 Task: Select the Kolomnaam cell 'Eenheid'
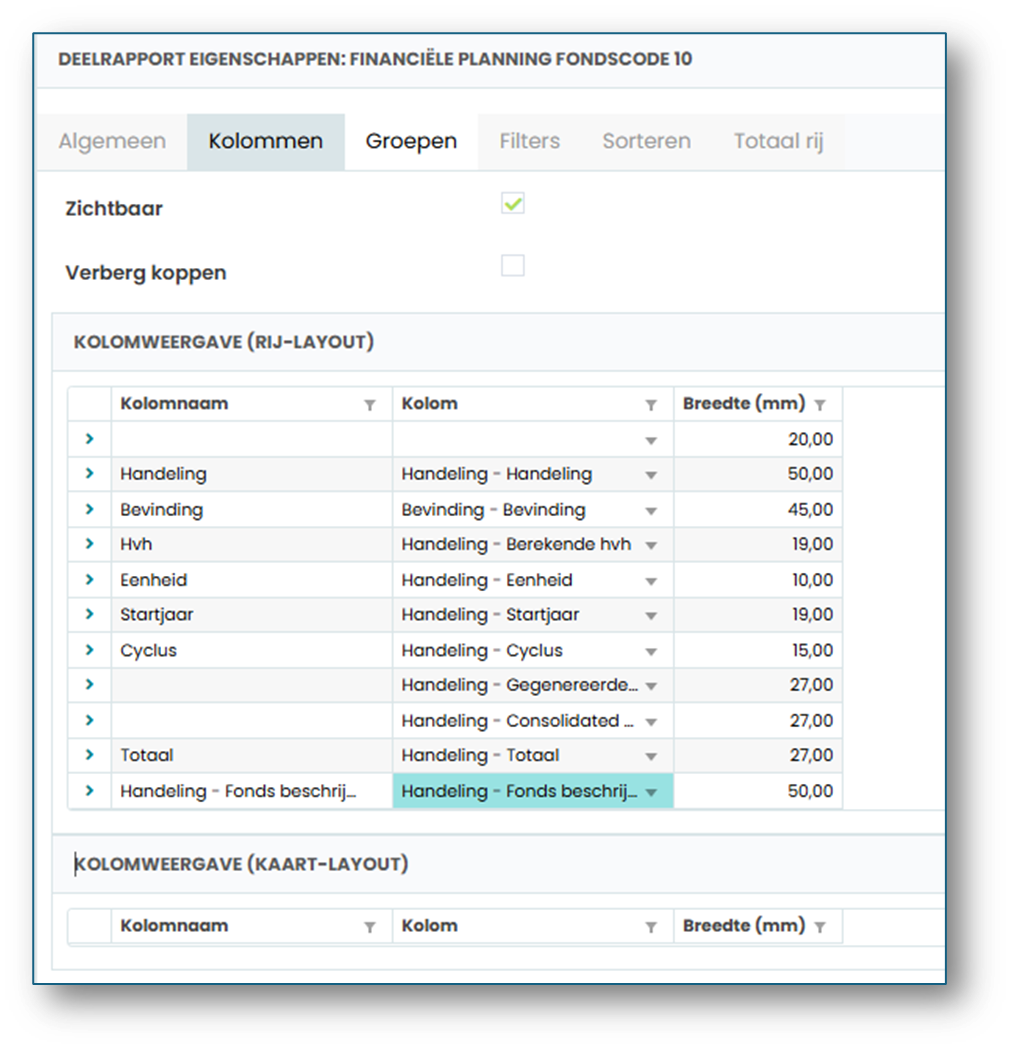point(252,579)
